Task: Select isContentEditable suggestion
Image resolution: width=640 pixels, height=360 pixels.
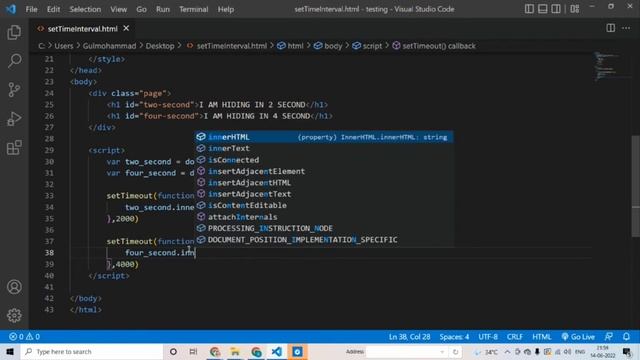Action: coord(323,205)
